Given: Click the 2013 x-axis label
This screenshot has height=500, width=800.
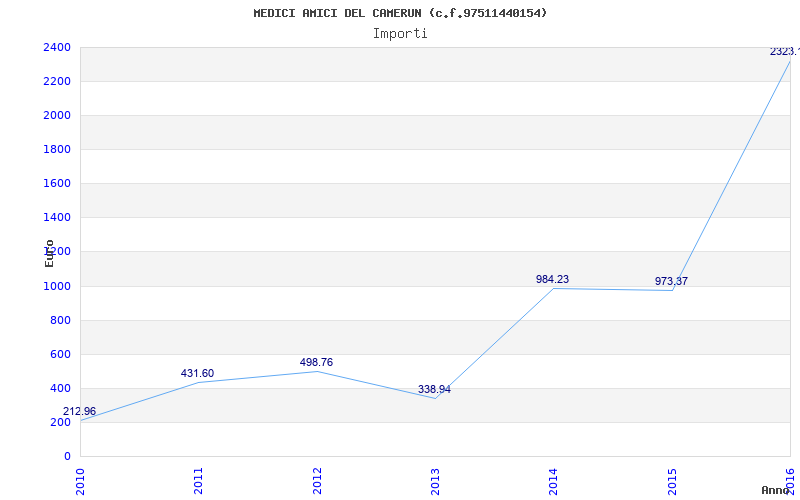Looking at the screenshot, I should tap(435, 481).
